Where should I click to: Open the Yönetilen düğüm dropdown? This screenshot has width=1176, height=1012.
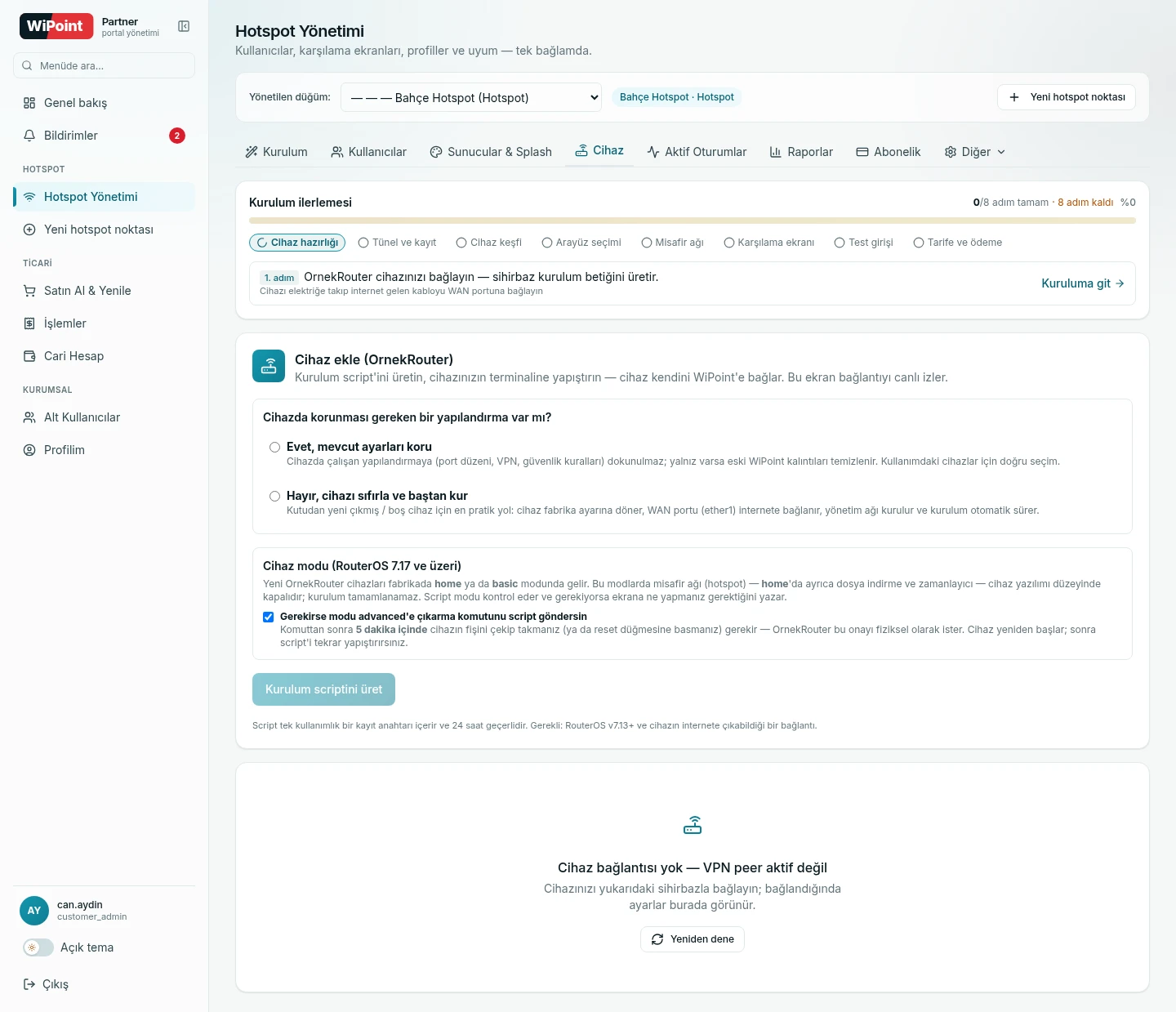[471, 97]
